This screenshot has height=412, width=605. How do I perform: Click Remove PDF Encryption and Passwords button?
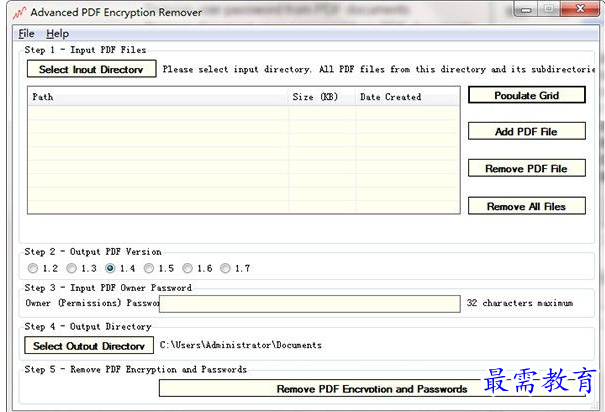pyautogui.click(x=372, y=388)
